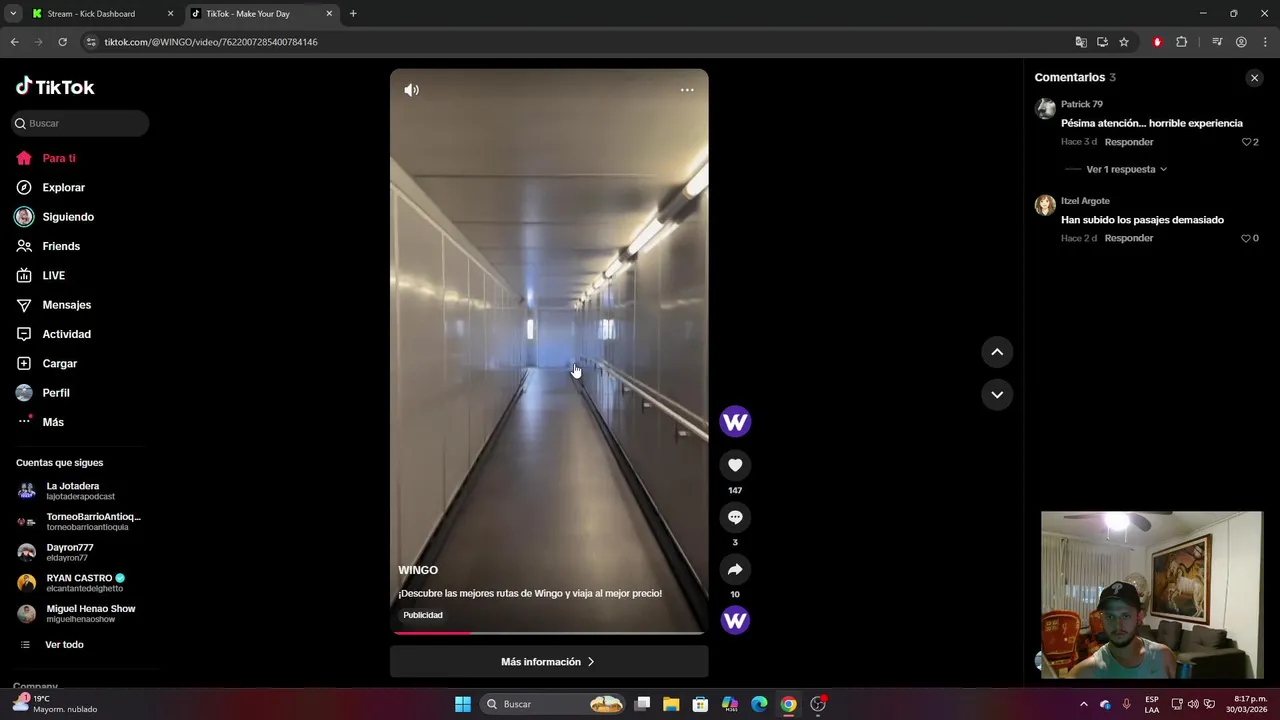The width and height of the screenshot is (1280, 720).
Task: Open La Jotadera followed account
Action: click(x=80, y=491)
